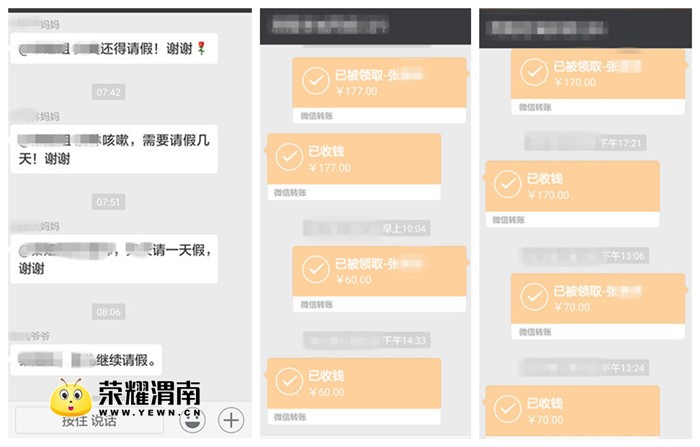700x447 pixels.
Task: Tap checkmark icon on ¥170.00 claimed transfer
Action: tap(534, 72)
